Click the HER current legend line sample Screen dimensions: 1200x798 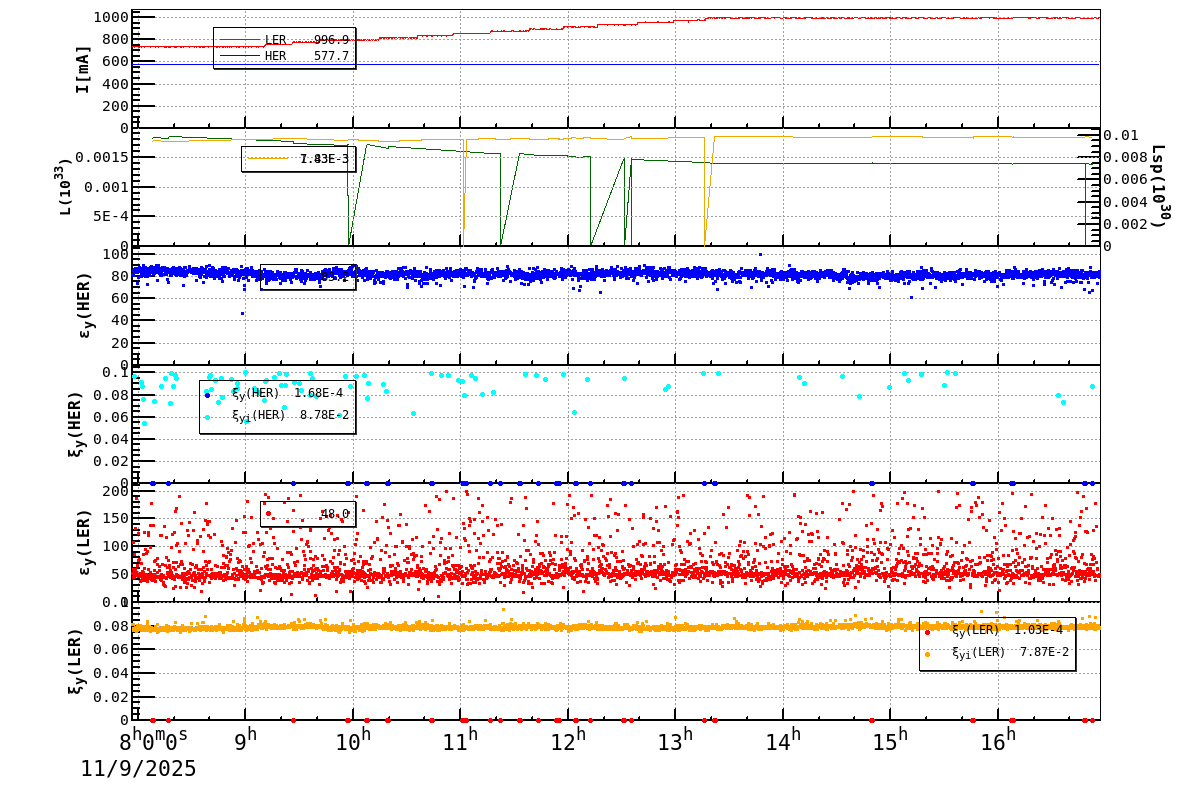[240, 53]
